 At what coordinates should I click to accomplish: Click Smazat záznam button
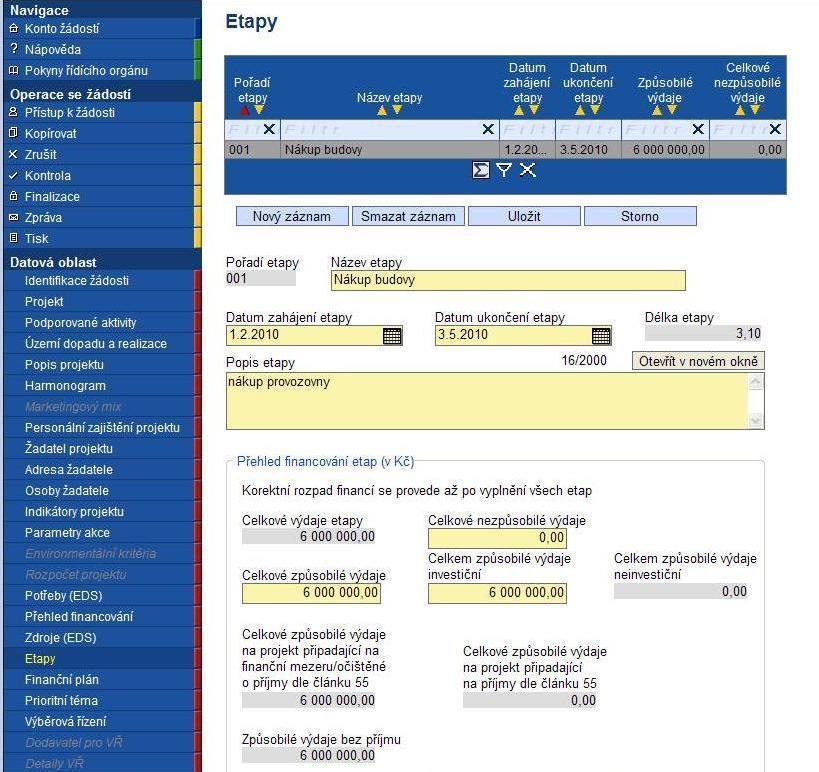pyautogui.click(x=408, y=216)
